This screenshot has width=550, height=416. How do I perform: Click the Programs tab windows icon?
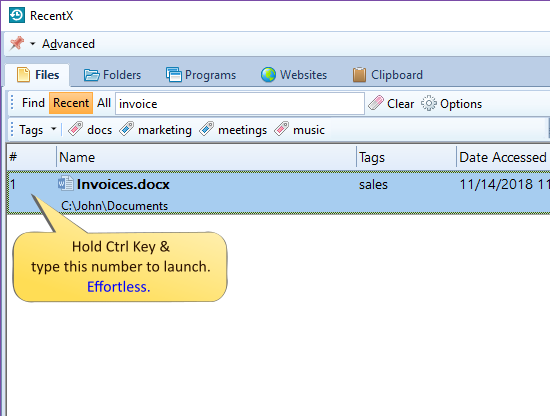[174, 75]
